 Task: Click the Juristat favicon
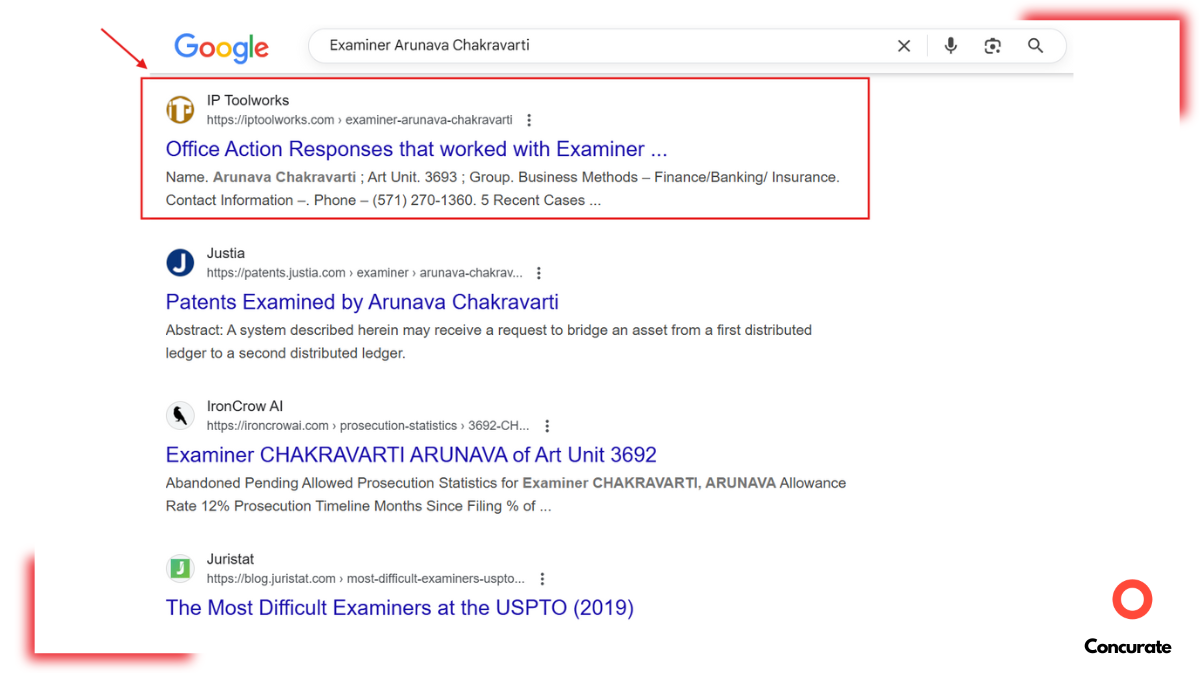180,569
